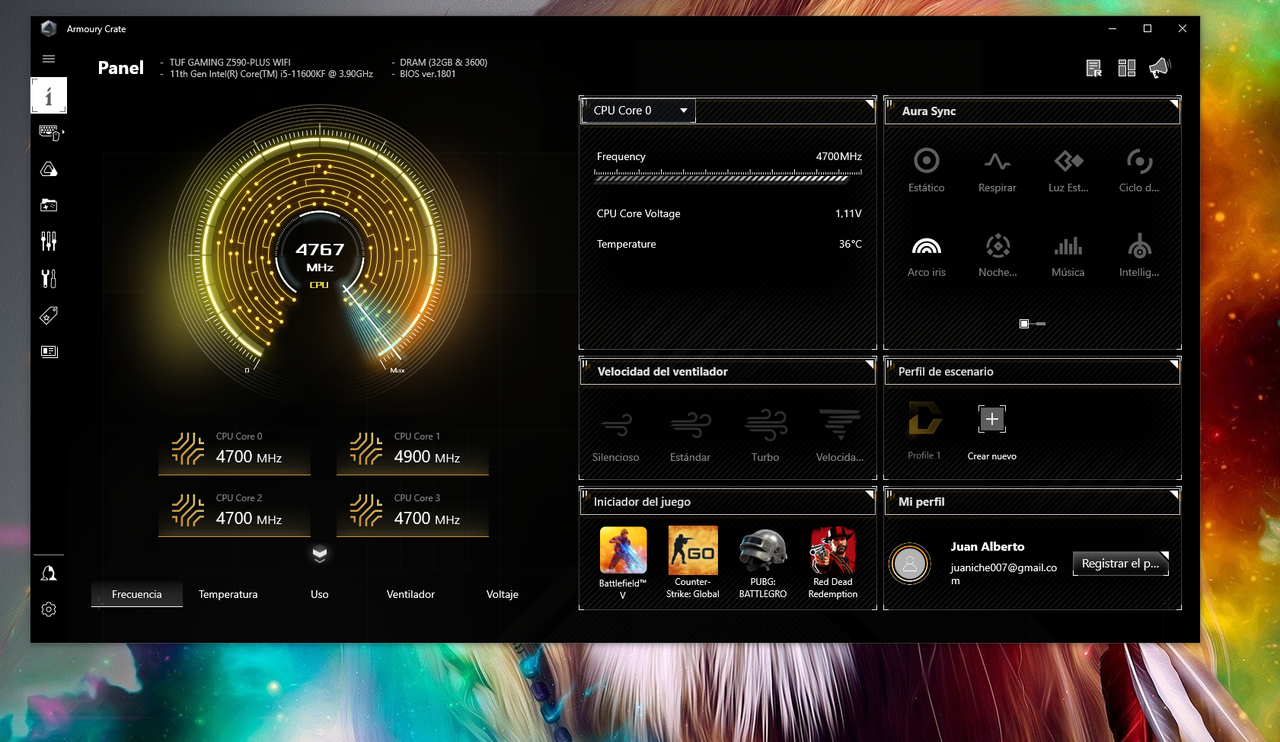
Task: Open the CPU Core 0 dropdown
Action: pos(638,110)
